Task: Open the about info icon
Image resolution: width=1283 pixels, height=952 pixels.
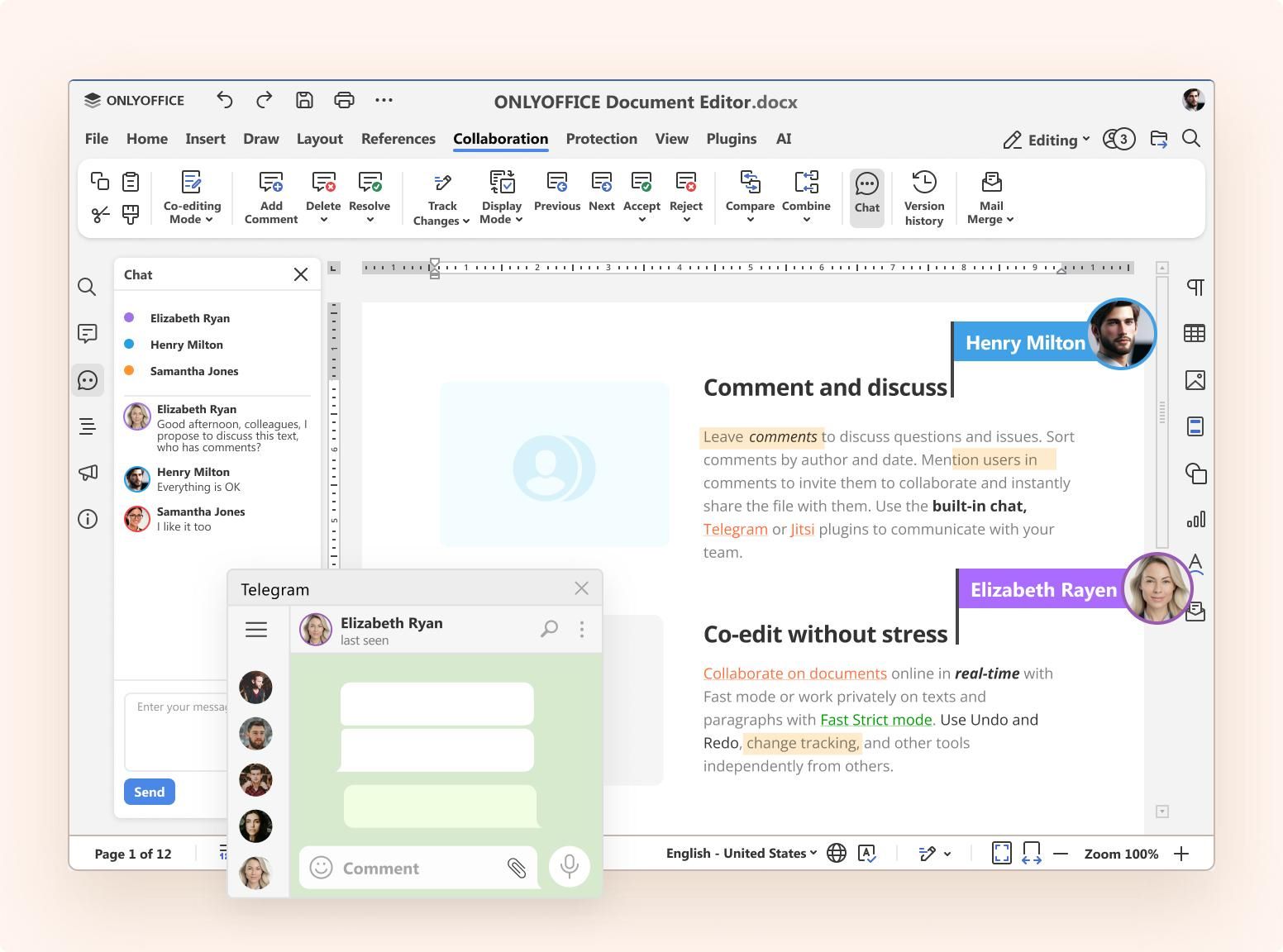Action: 87,519
